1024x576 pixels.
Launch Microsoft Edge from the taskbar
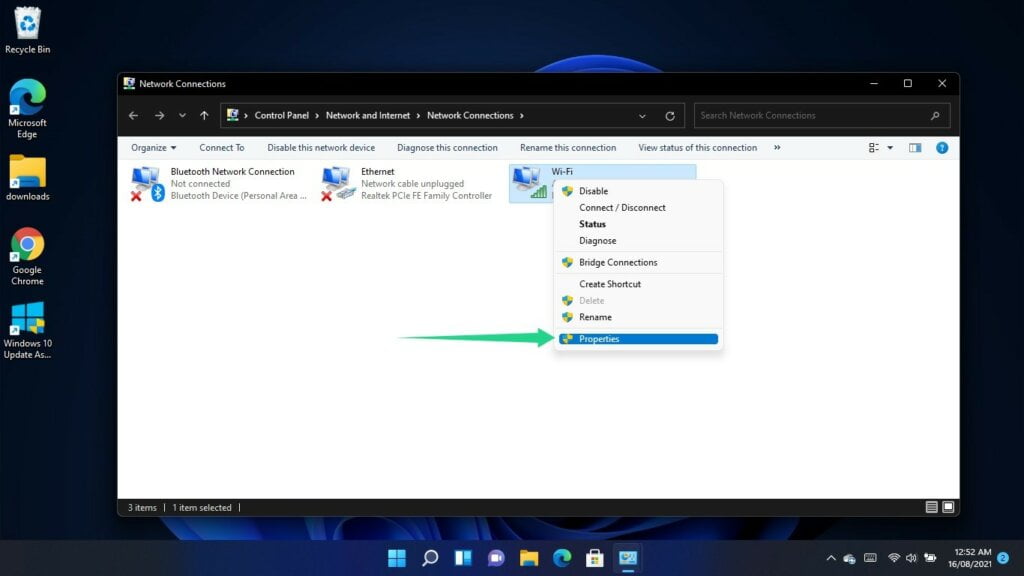coord(561,558)
